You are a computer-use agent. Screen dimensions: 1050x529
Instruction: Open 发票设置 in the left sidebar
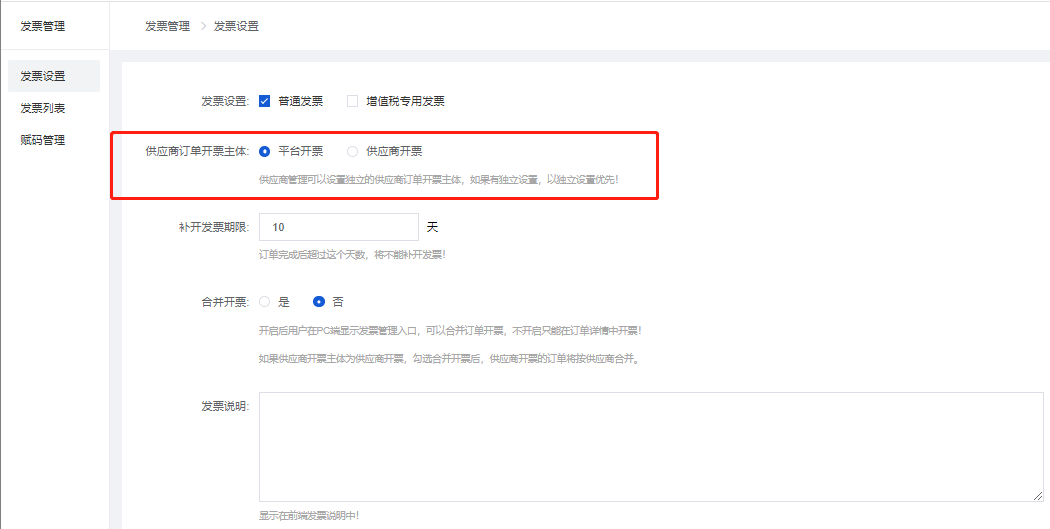click(43, 76)
